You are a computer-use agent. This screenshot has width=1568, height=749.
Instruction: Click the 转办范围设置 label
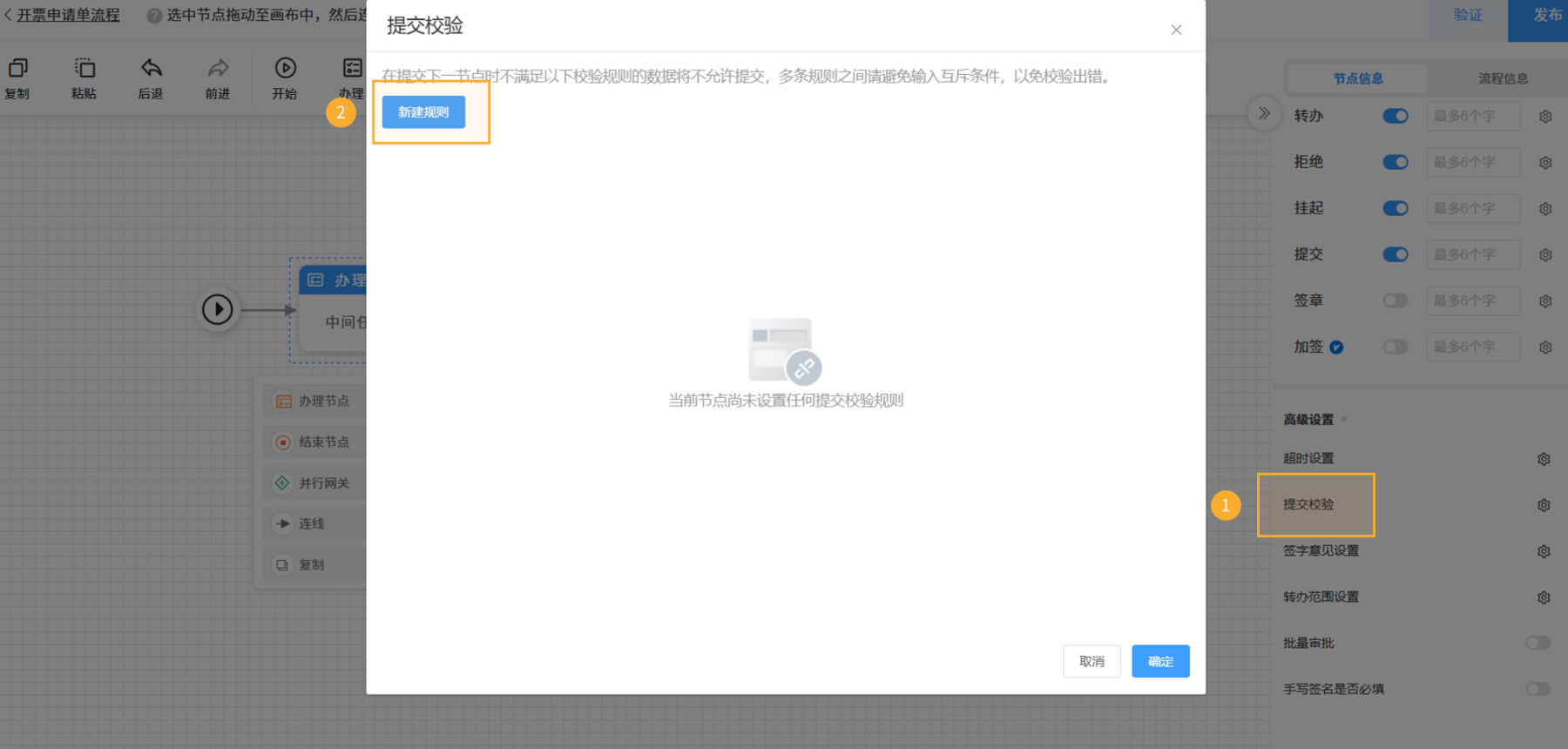tap(1321, 597)
